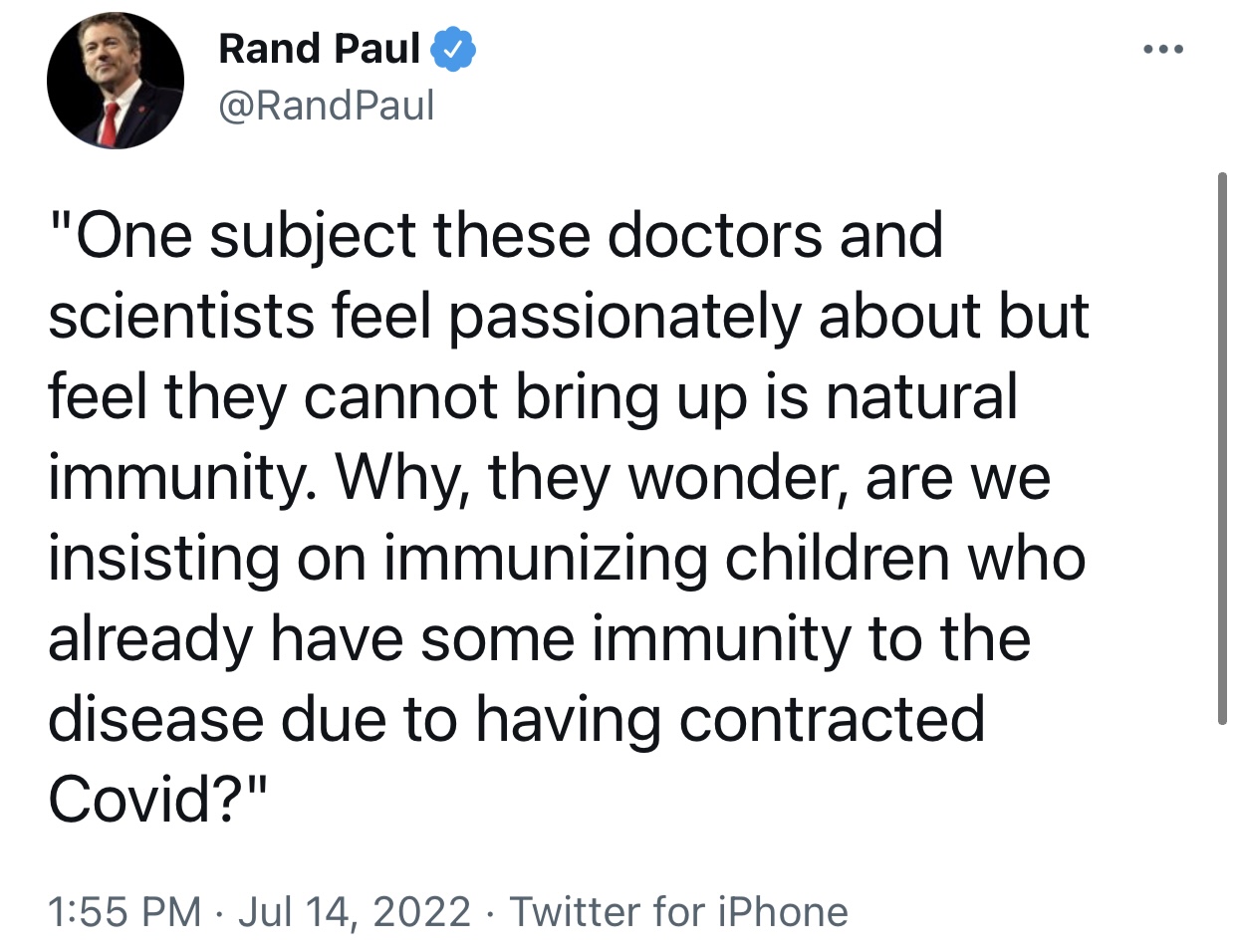Image resolution: width=1236 pixels, height=952 pixels.
Task: Click the word "children" in the tweet
Action: click(839, 558)
